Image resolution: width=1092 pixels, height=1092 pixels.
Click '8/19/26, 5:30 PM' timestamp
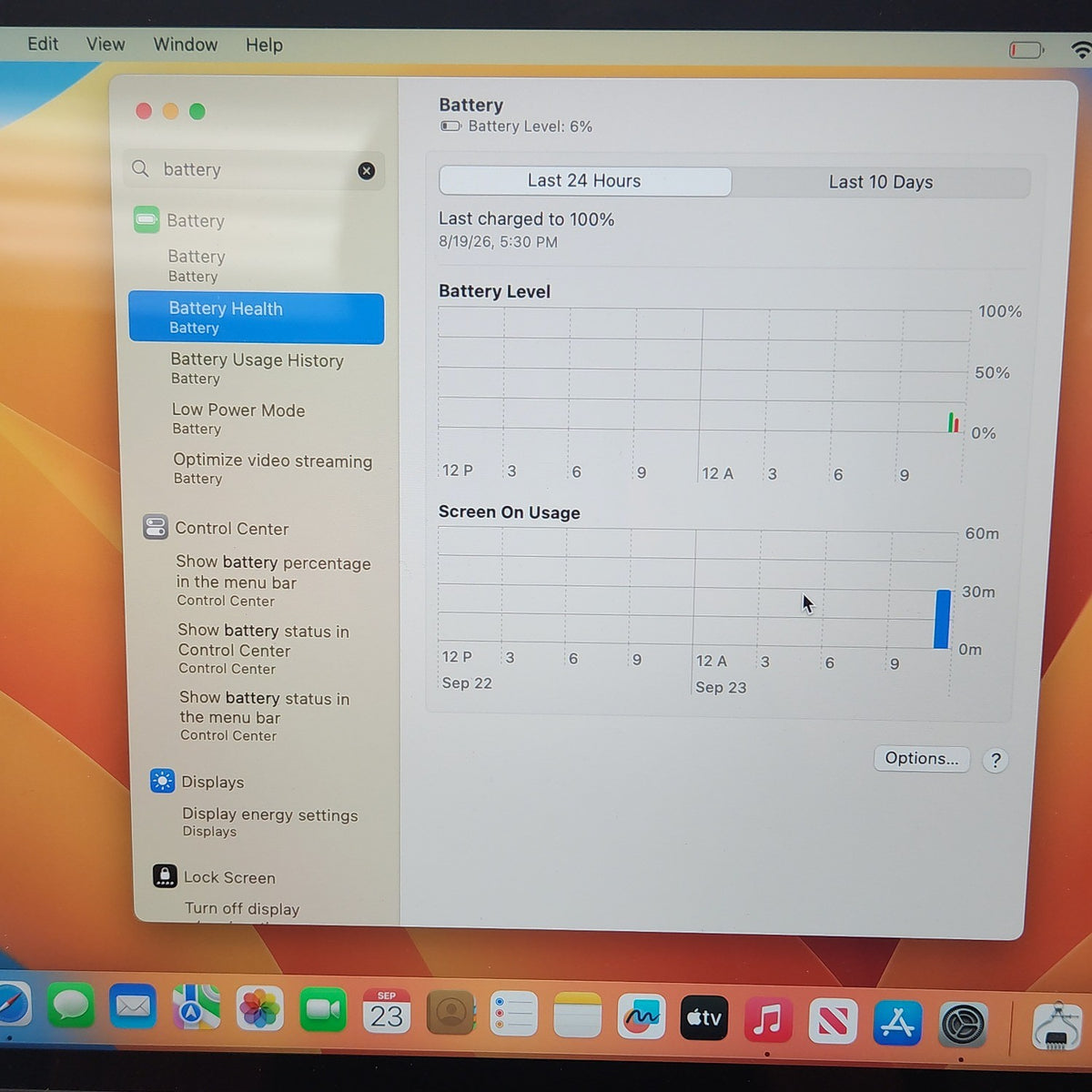point(498,242)
